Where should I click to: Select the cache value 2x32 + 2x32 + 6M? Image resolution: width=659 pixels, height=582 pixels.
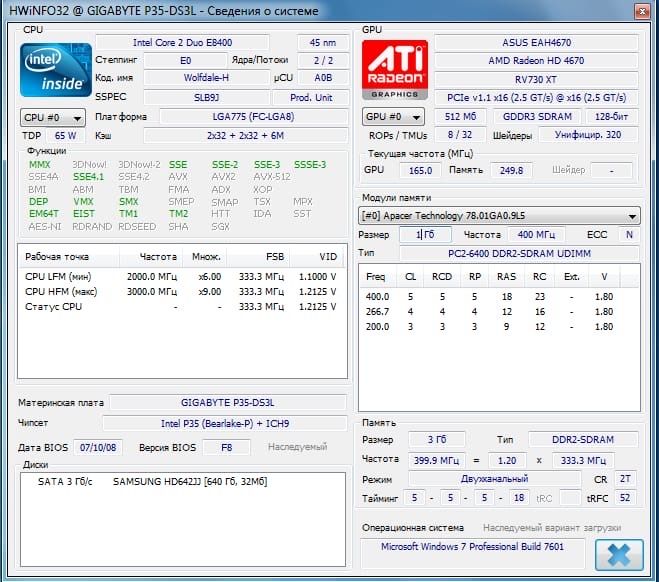pos(245,136)
